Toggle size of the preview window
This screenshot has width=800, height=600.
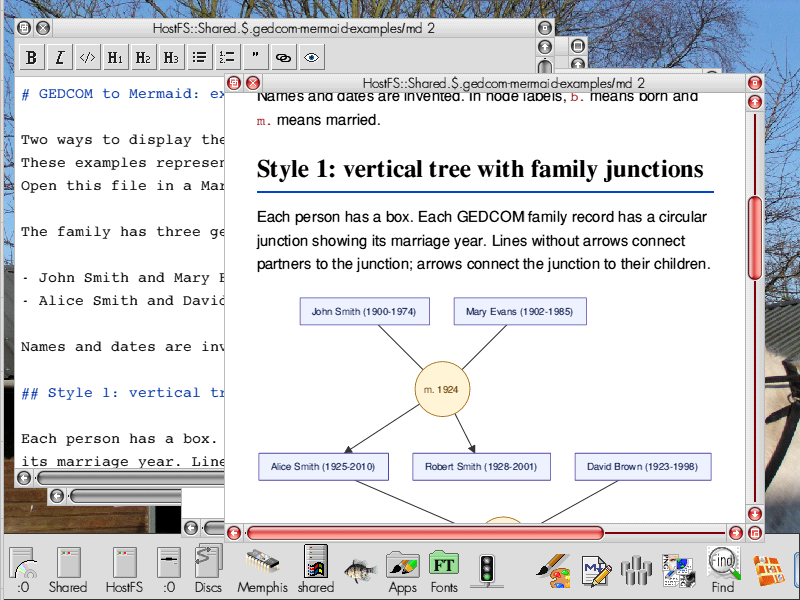pyautogui.click(x=755, y=83)
